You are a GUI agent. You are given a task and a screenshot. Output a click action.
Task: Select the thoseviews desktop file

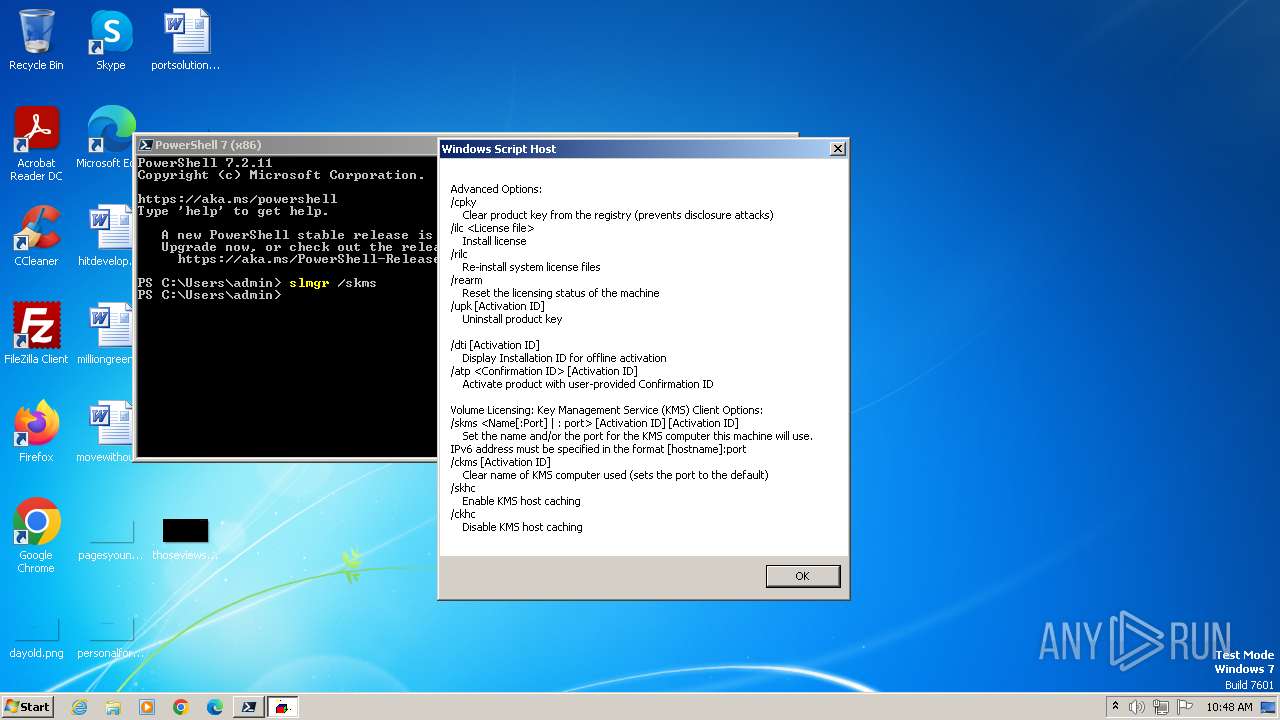coord(185,537)
